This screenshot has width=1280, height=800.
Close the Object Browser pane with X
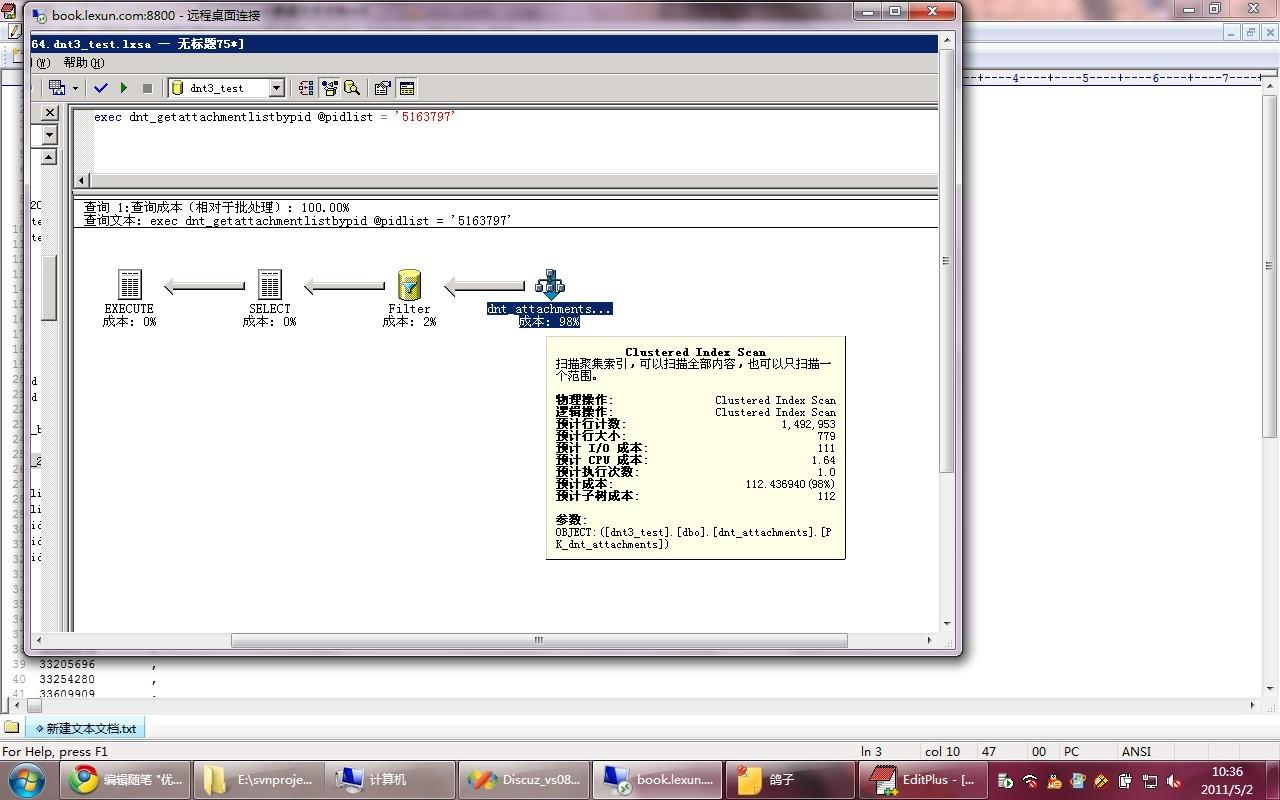(x=50, y=113)
